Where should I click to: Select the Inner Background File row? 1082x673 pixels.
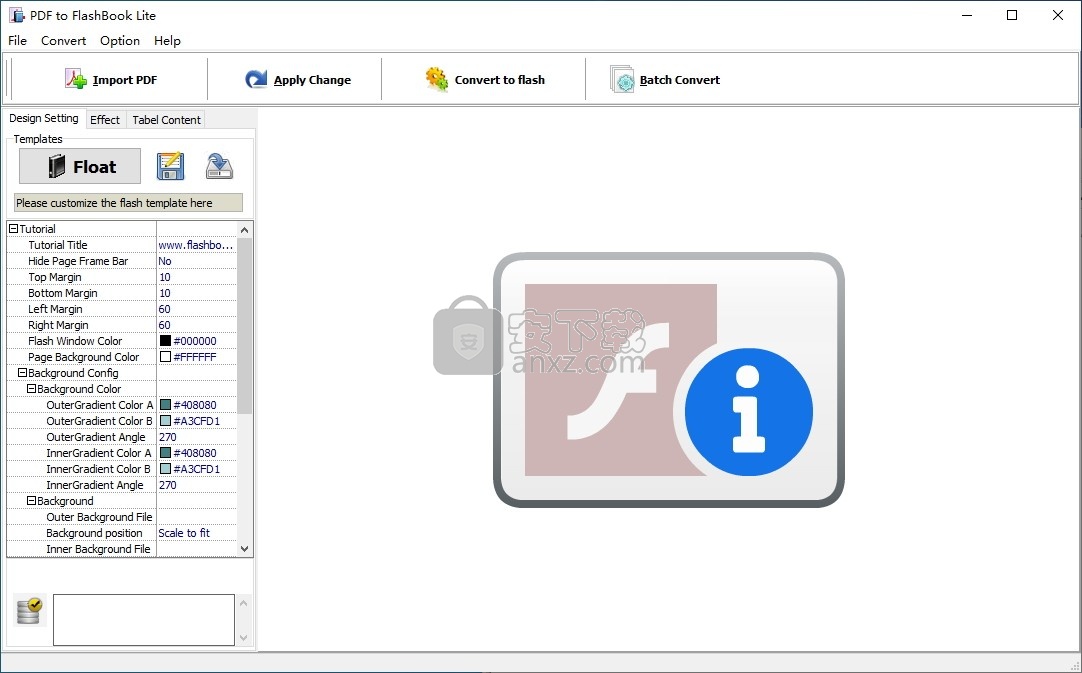coord(122,549)
